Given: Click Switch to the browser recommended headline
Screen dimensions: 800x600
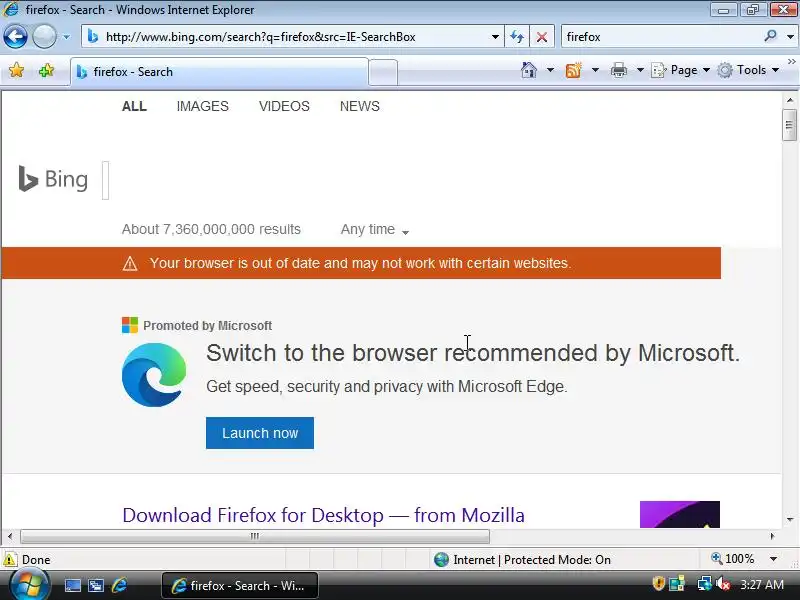Looking at the screenshot, I should [x=473, y=353].
